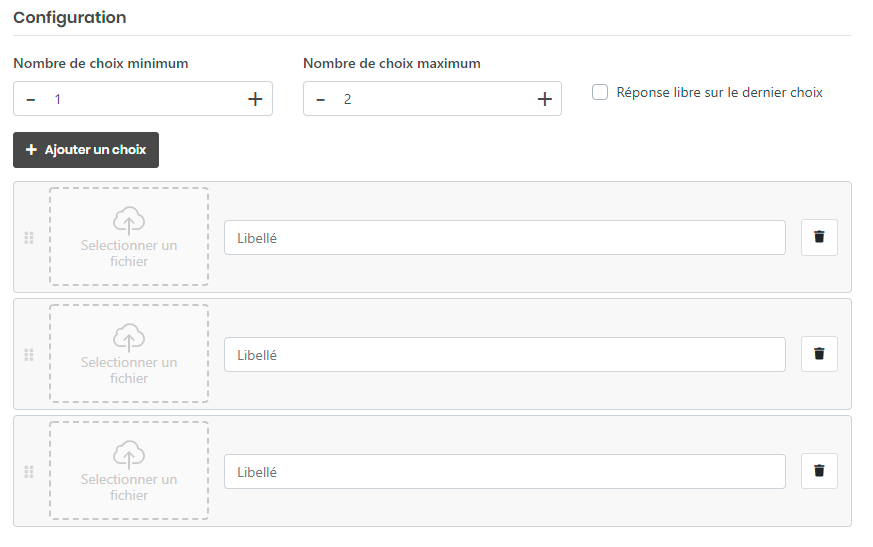Viewport: 873px width, 547px height.
Task: Increase the maximum number of choices
Action: [x=544, y=99]
